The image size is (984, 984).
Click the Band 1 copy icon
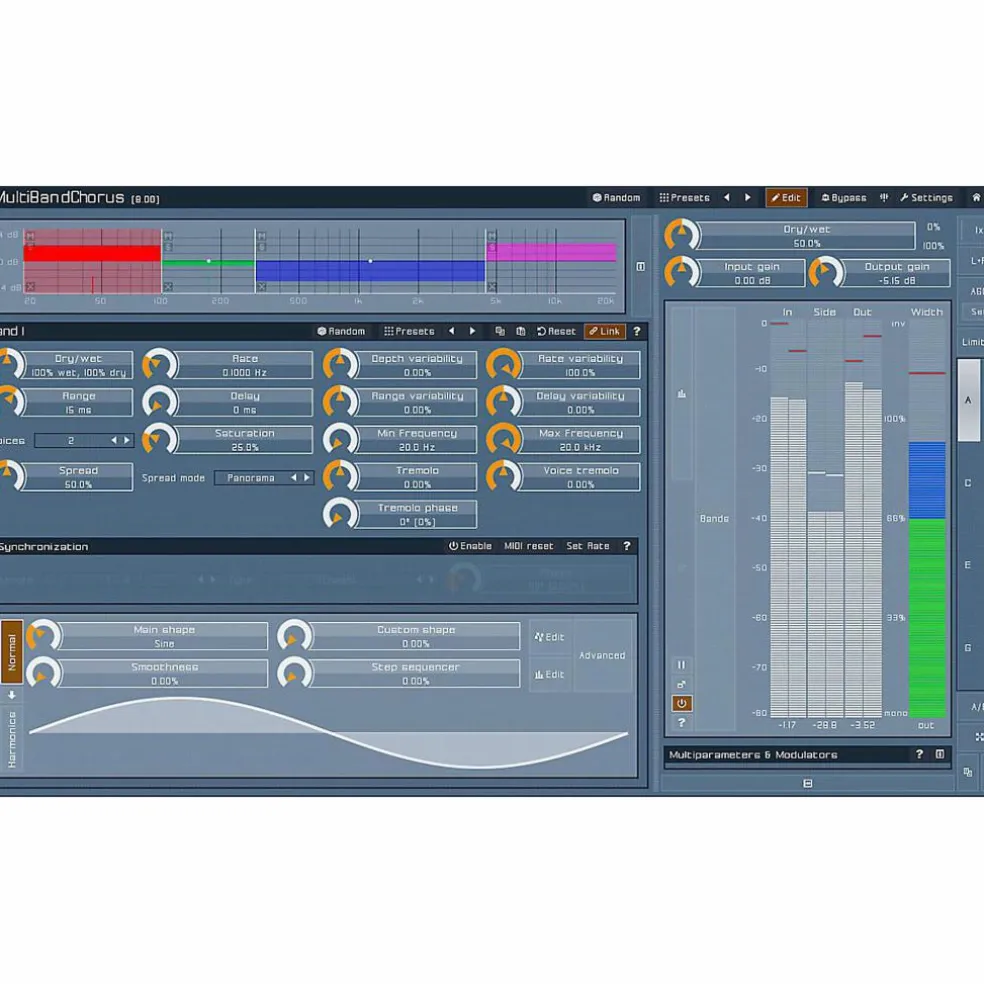click(500, 331)
